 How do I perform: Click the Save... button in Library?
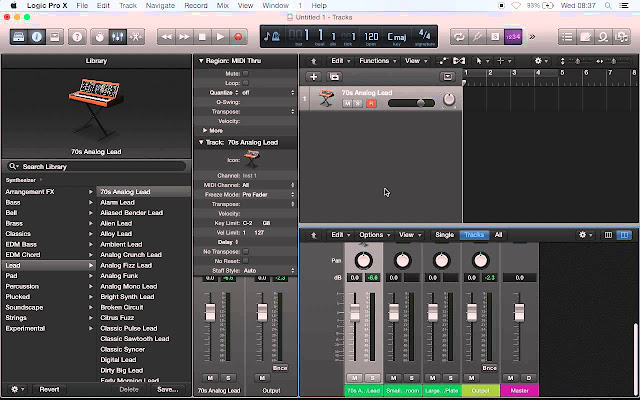(168, 389)
